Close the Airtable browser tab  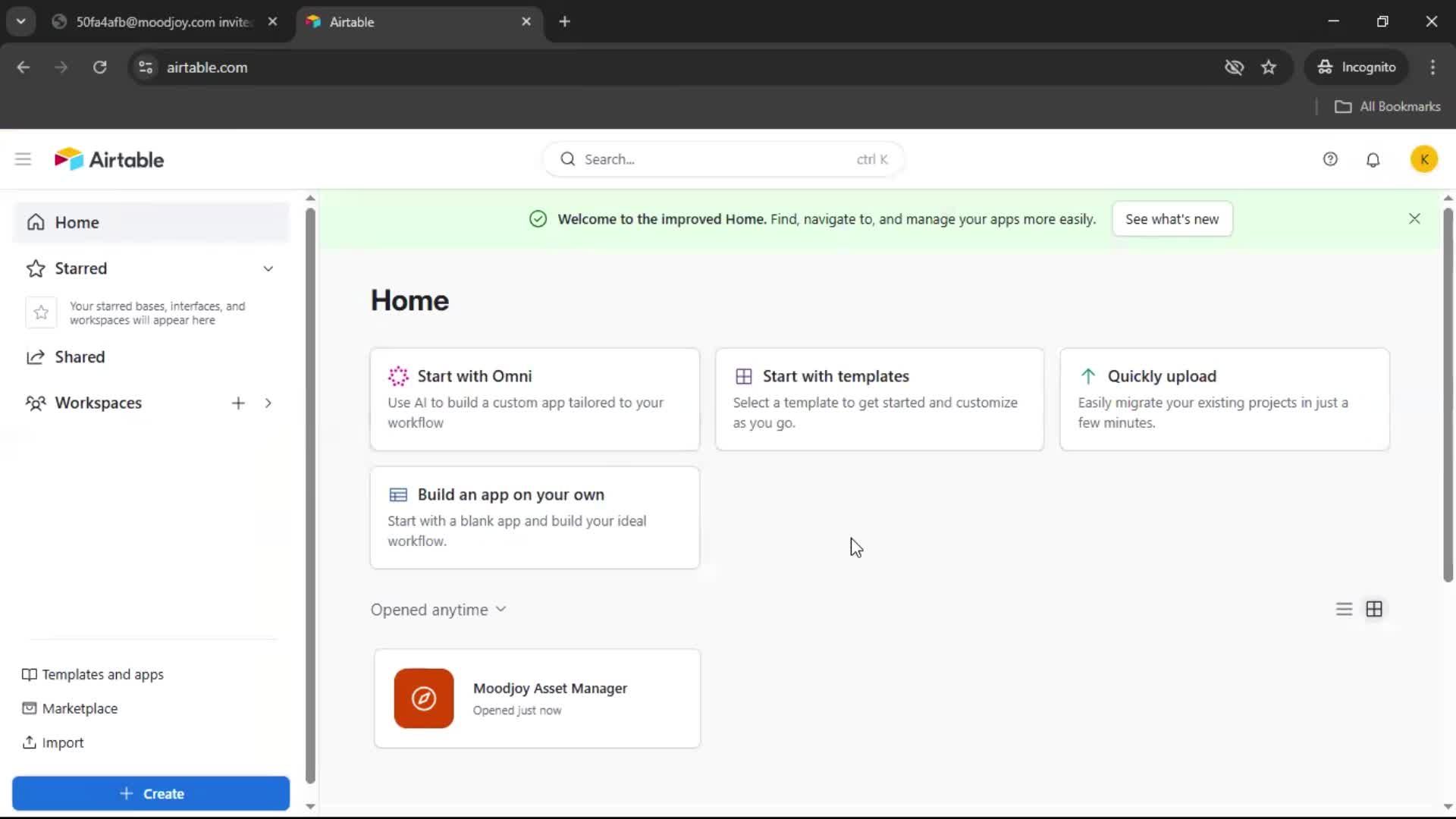click(526, 22)
